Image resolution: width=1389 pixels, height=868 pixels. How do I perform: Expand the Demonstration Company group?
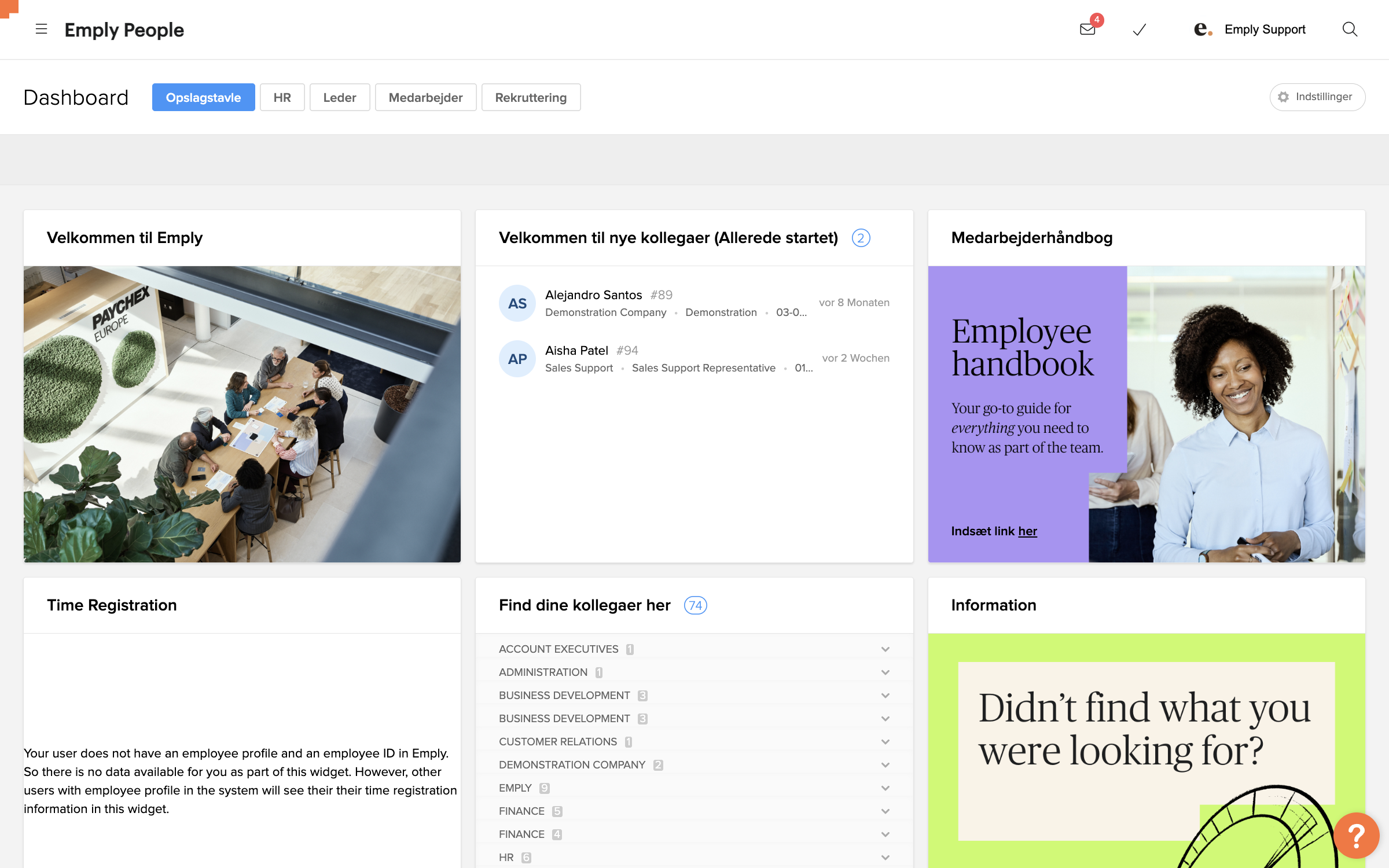[x=885, y=765]
